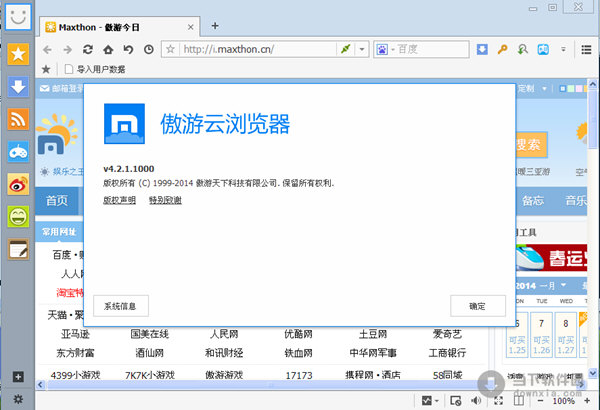Open the 人民网 site link
Screen dimensions: 600x410
coord(224,334)
